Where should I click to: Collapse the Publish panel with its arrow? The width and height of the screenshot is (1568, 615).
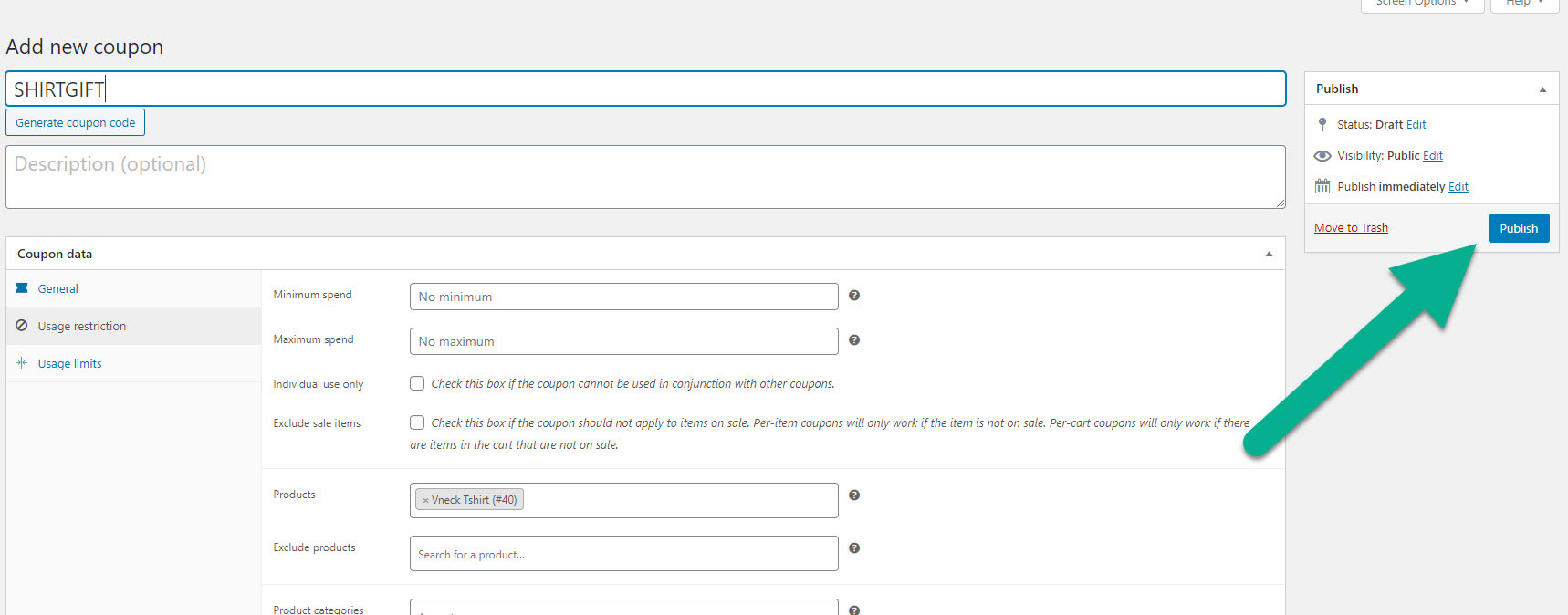1542,89
